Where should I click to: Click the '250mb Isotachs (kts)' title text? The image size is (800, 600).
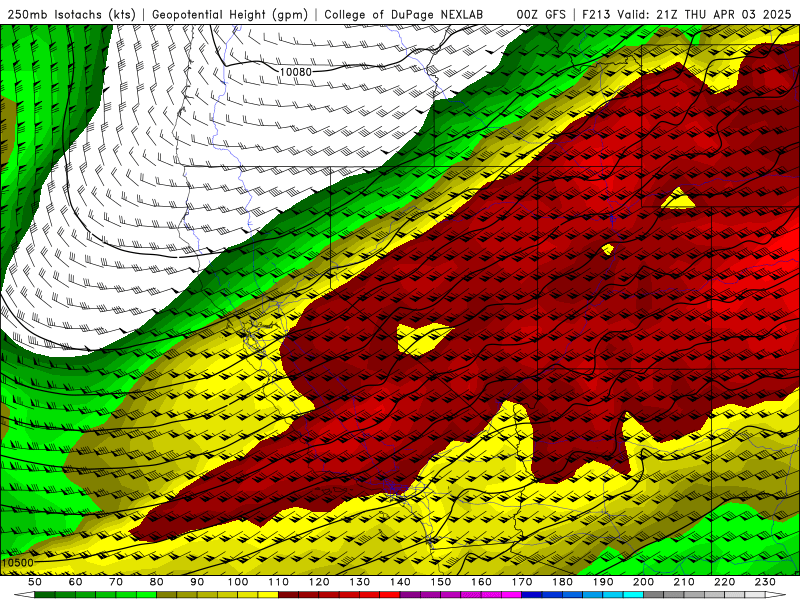pos(71,14)
